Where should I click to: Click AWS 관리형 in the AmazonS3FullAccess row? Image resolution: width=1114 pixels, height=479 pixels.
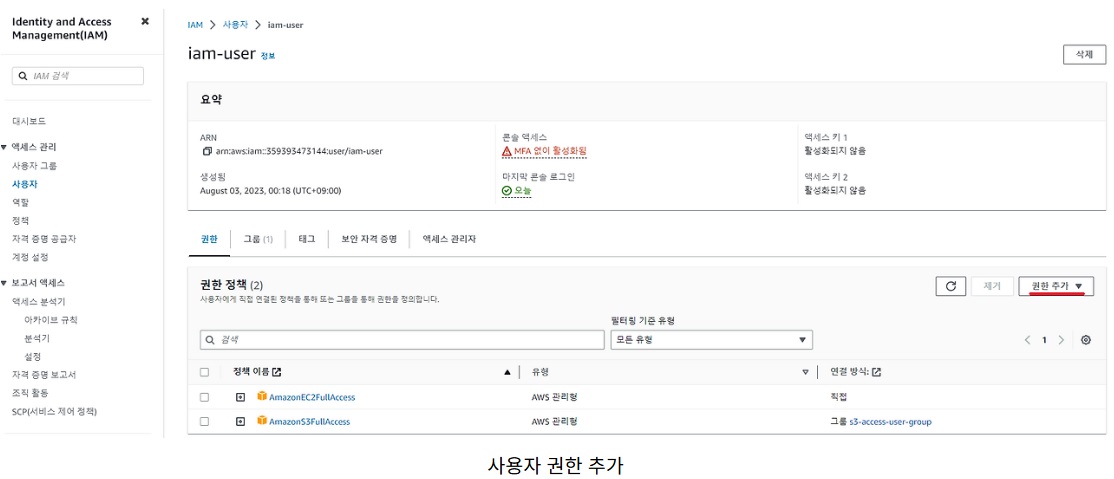pyautogui.click(x=554, y=421)
